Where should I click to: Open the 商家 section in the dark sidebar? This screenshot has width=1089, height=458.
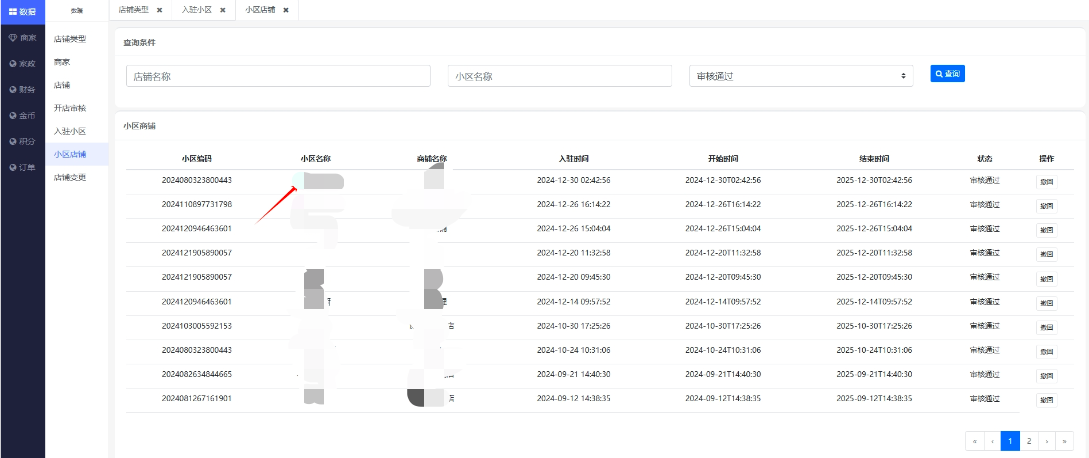tap(22, 37)
